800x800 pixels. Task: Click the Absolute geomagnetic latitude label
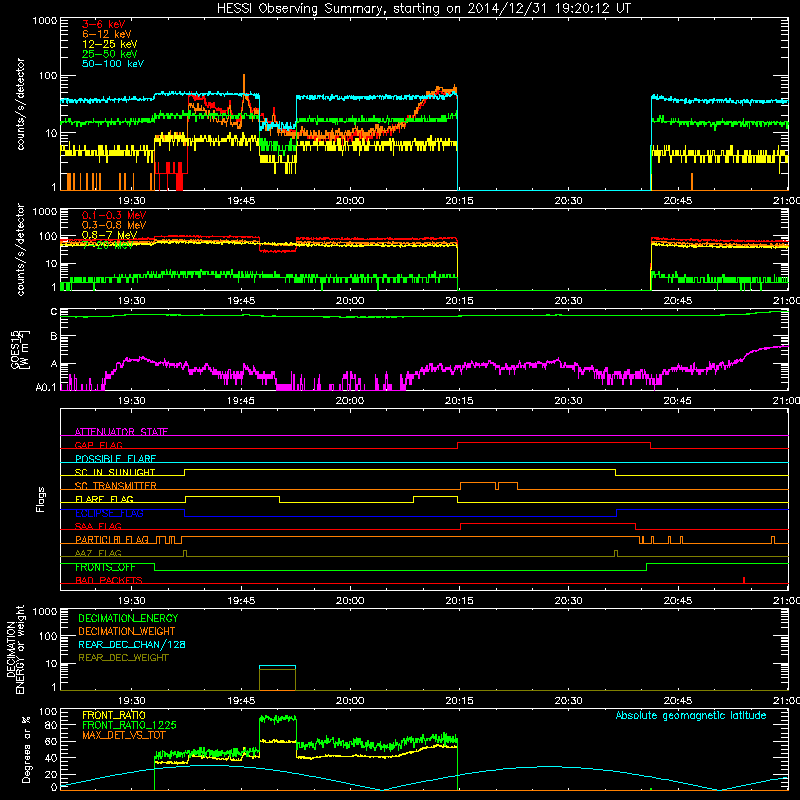[x=691, y=715]
